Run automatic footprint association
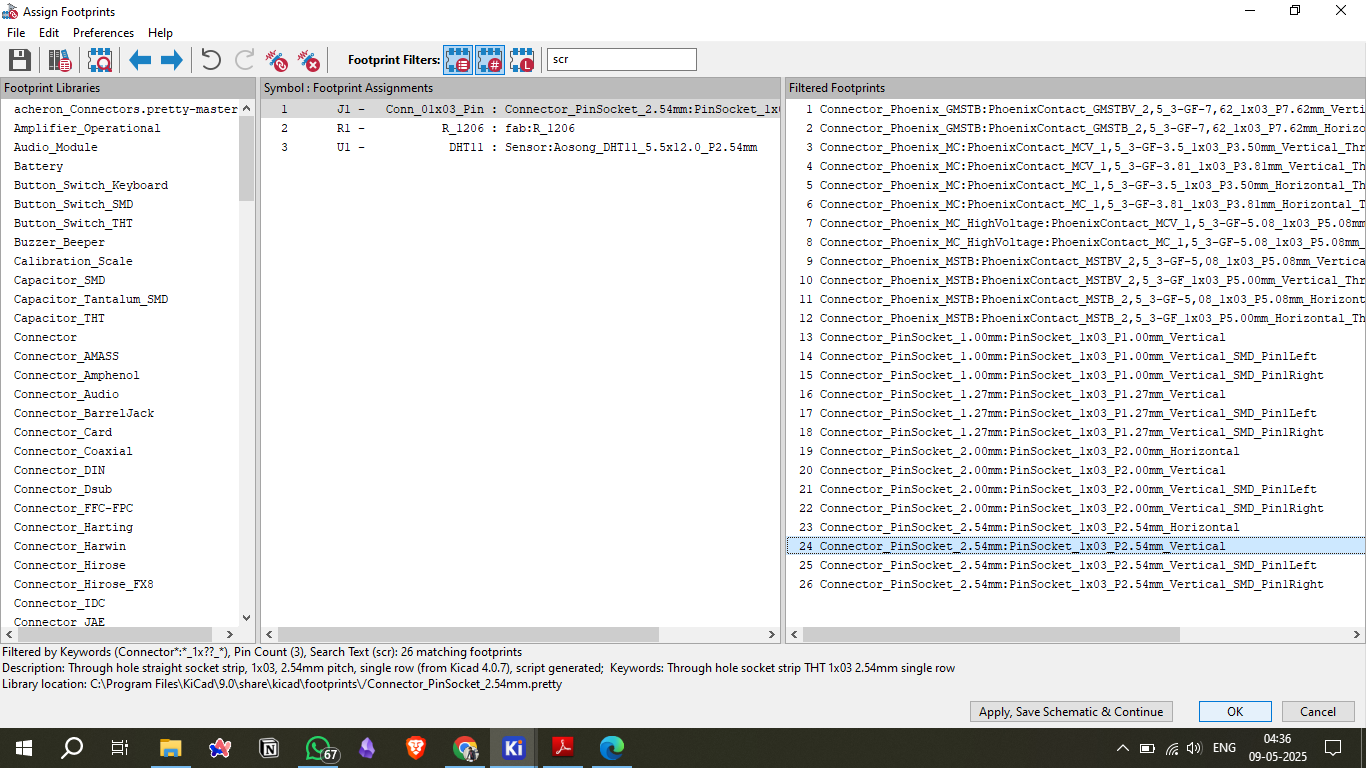The image size is (1366, 768). pos(277,60)
